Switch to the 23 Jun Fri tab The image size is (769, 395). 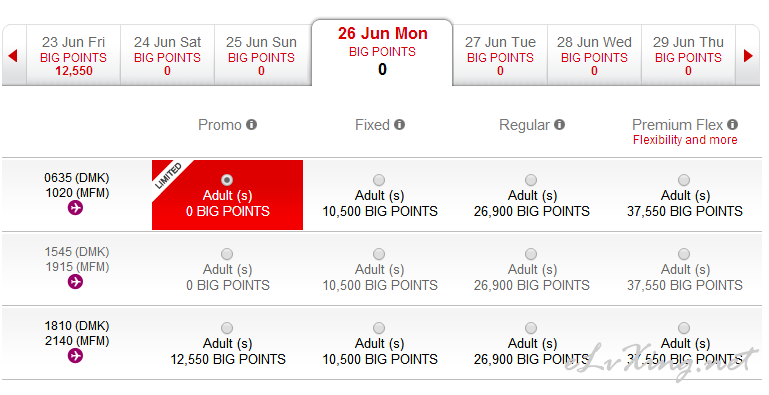pos(74,56)
